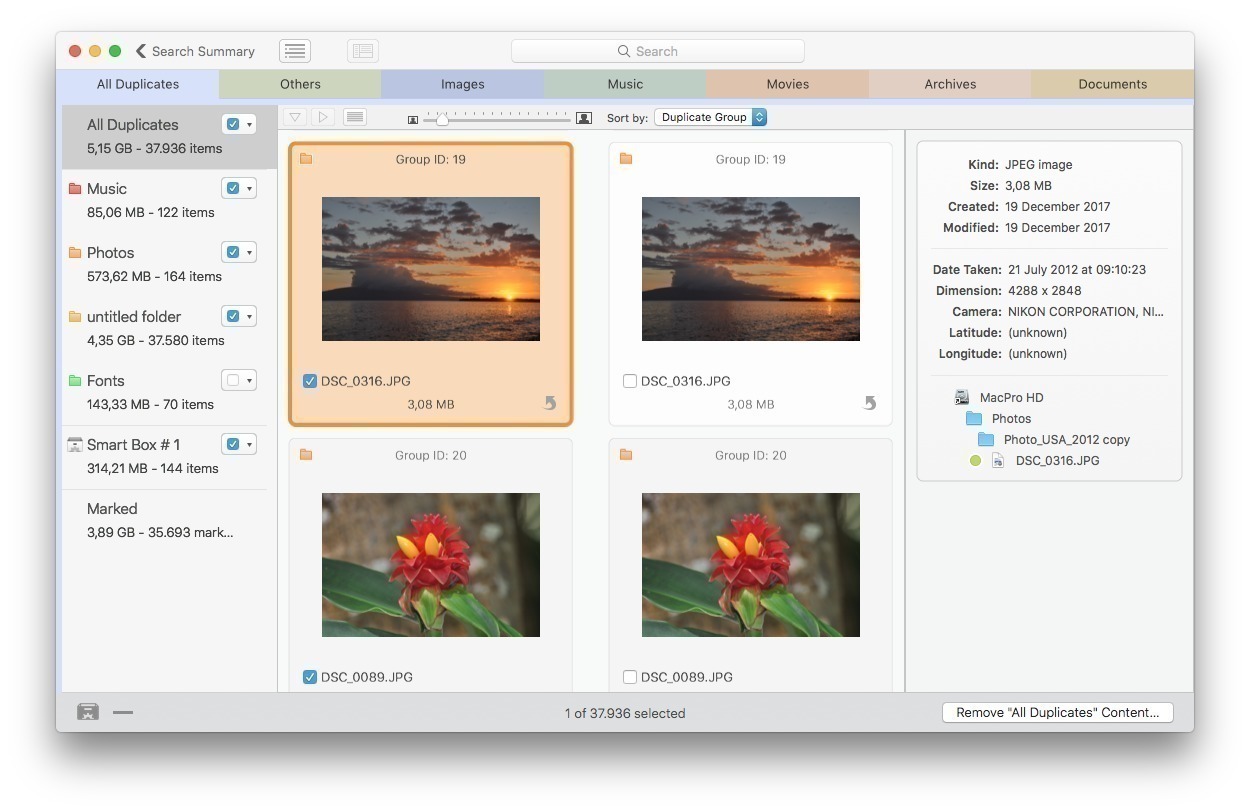The image size is (1250, 812).
Task: Click inside the Search field
Action: coord(657,50)
